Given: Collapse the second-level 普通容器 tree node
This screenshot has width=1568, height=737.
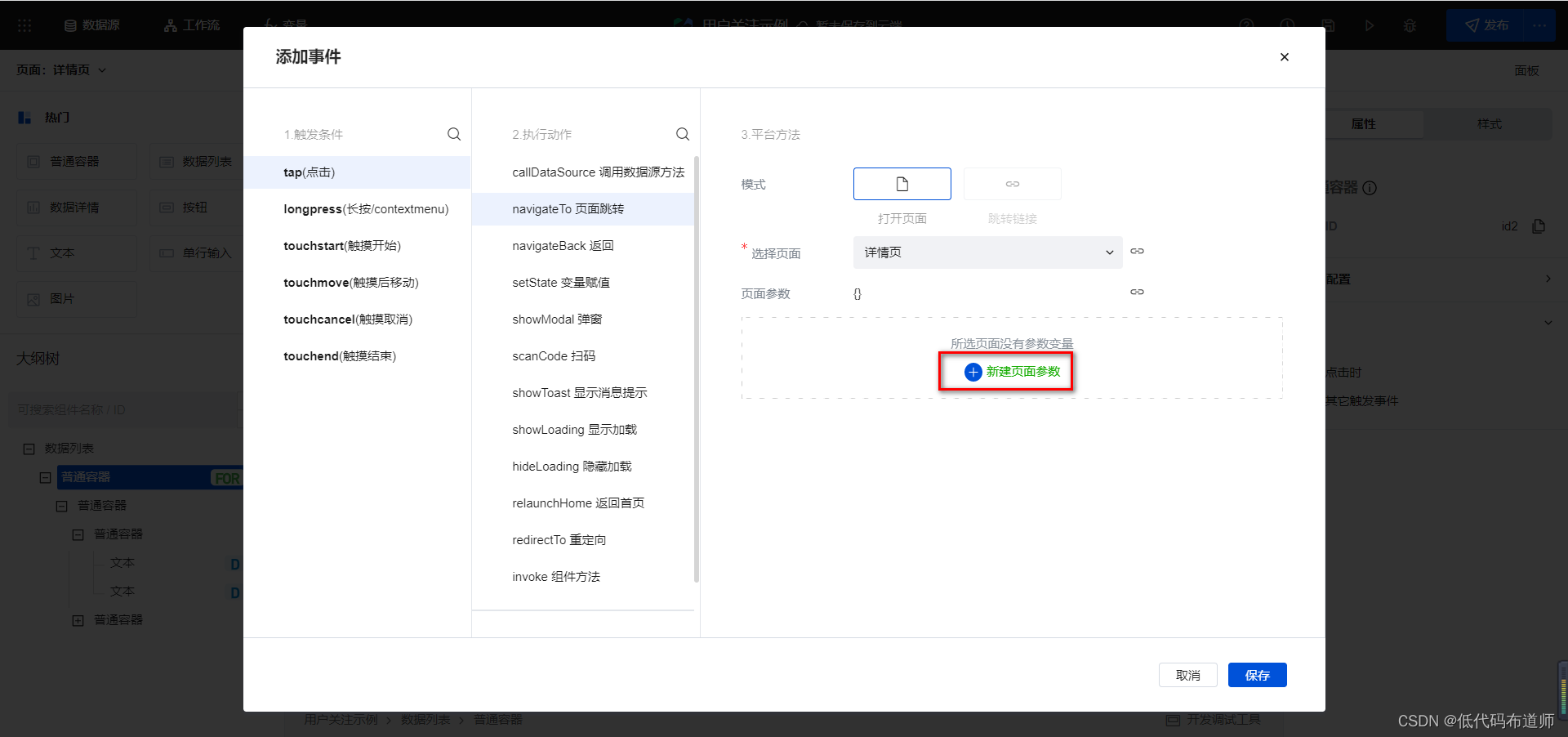Looking at the screenshot, I should (62, 506).
